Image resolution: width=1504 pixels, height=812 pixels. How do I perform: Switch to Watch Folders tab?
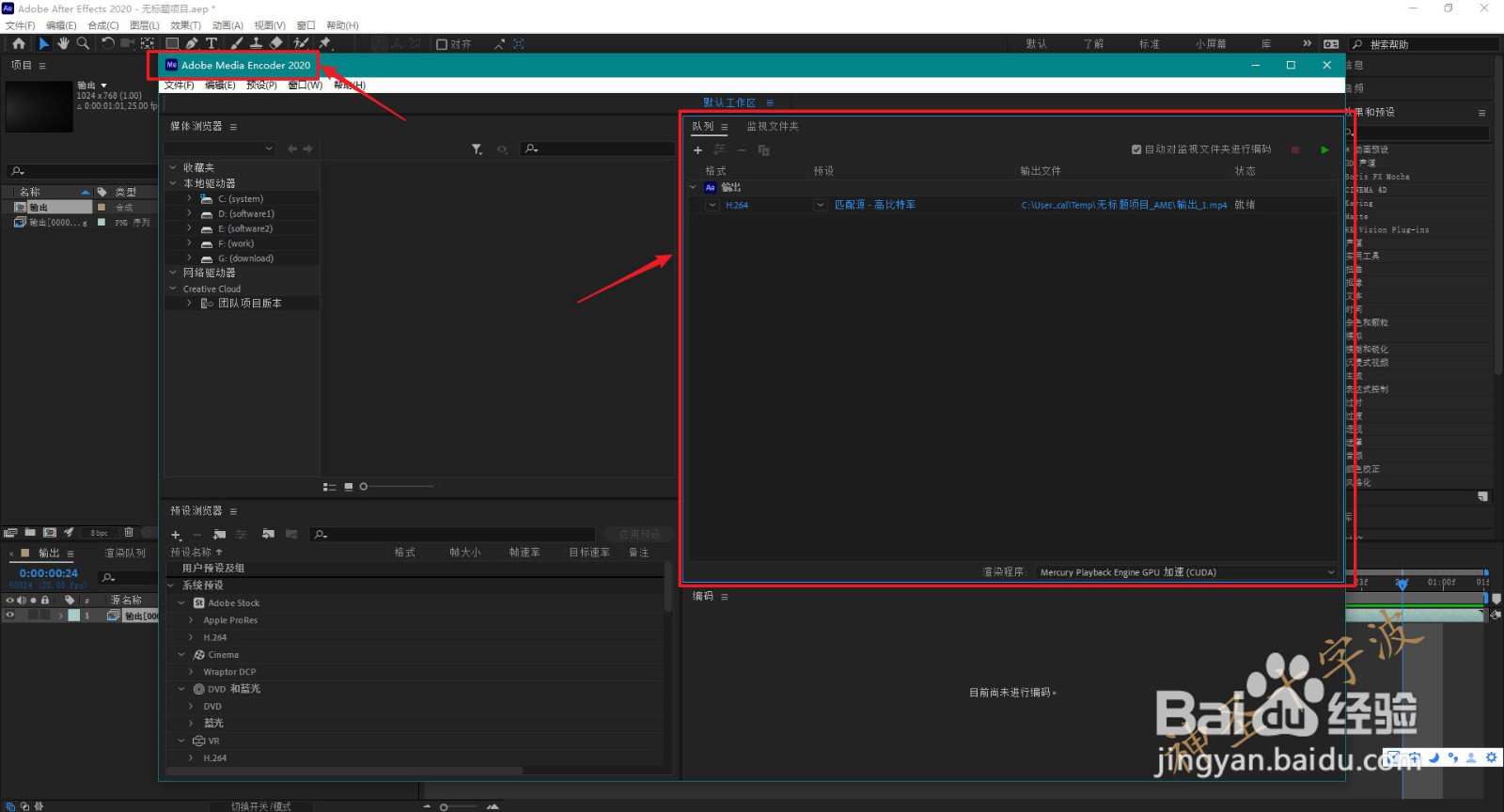[773, 127]
